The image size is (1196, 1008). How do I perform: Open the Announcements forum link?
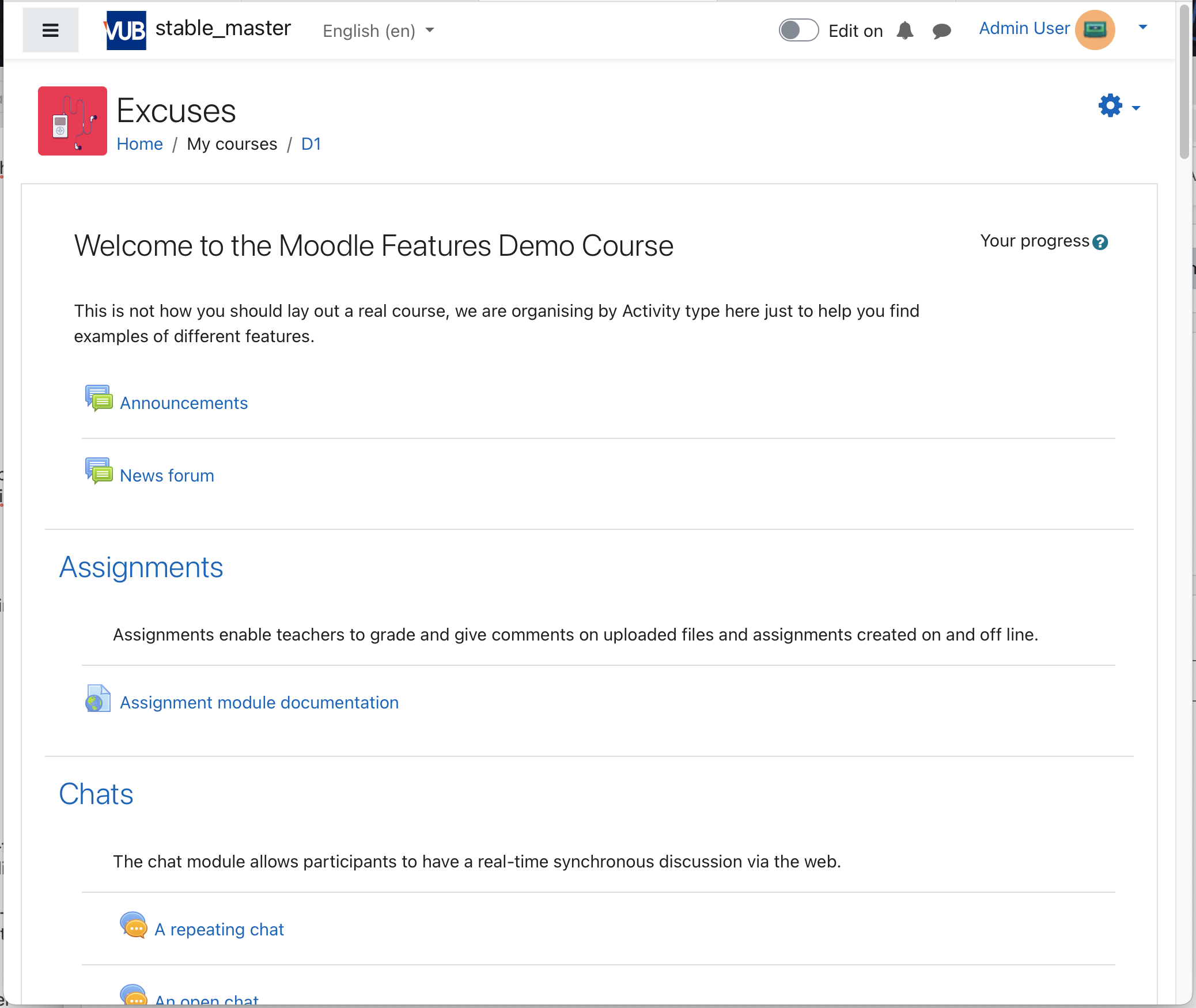click(184, 403)
